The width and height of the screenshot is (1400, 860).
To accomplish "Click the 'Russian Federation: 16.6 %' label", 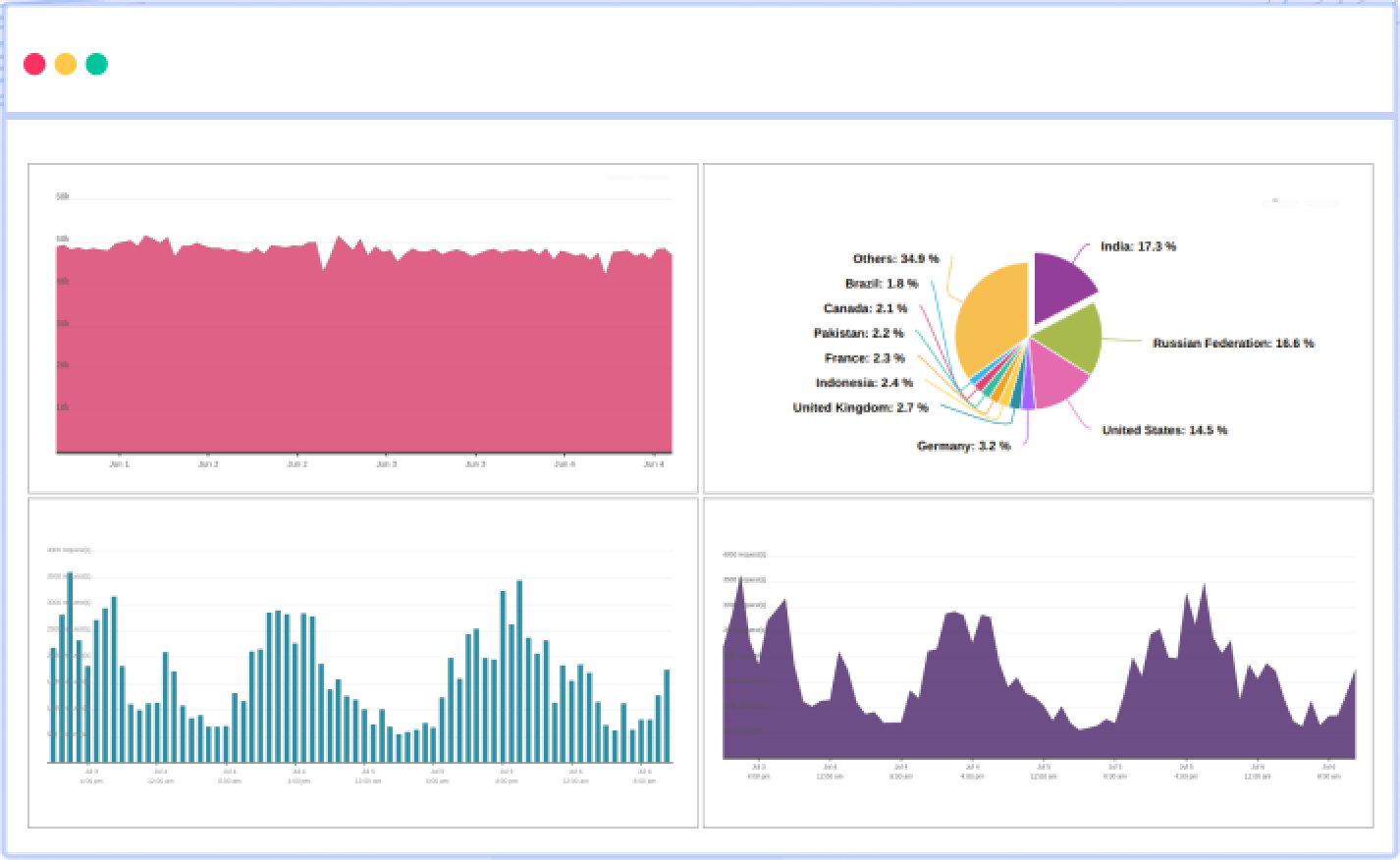I will click(1233, 344).
